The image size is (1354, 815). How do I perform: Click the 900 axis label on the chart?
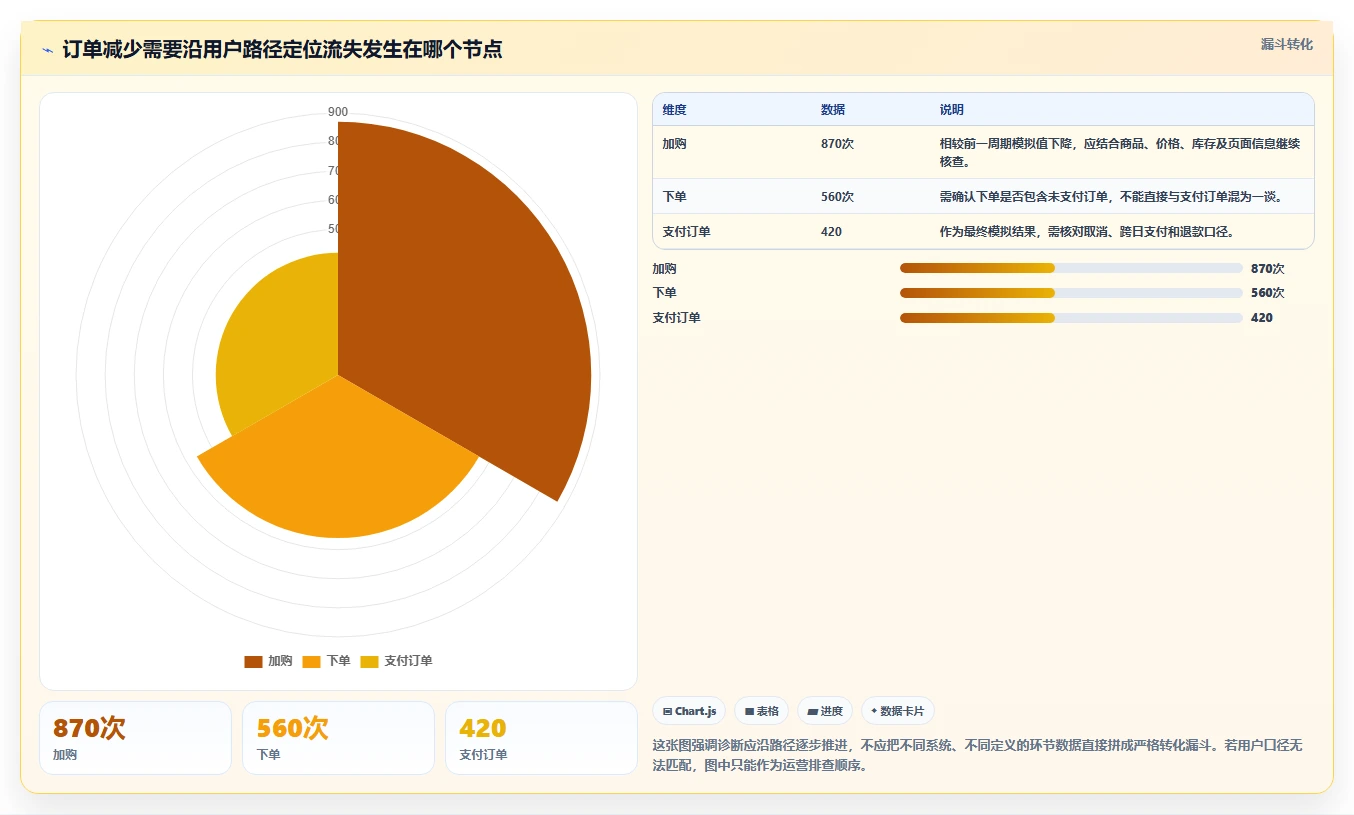click(338, 112)
